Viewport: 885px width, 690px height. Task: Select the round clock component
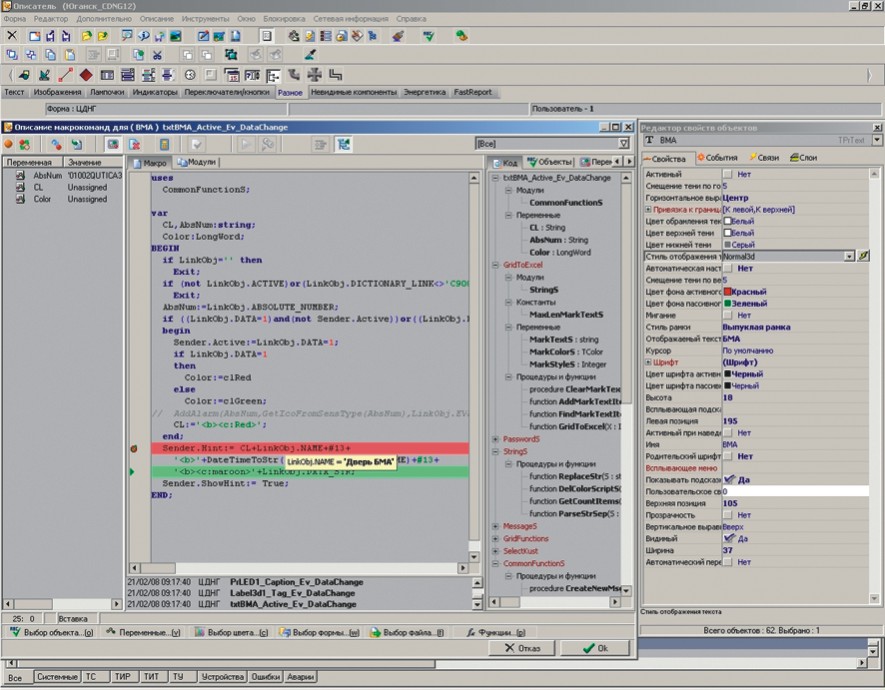[x=190, y=74]
